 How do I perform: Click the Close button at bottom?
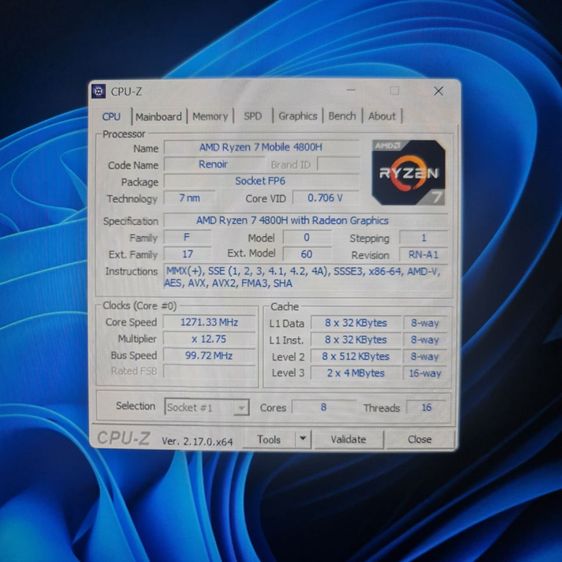(419, 439)
